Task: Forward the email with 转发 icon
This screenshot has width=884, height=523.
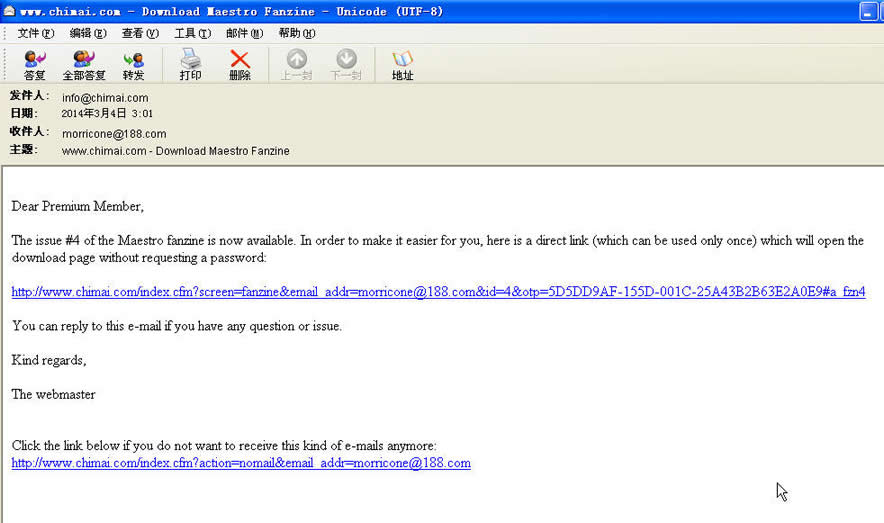Action: tap(134, 65)
